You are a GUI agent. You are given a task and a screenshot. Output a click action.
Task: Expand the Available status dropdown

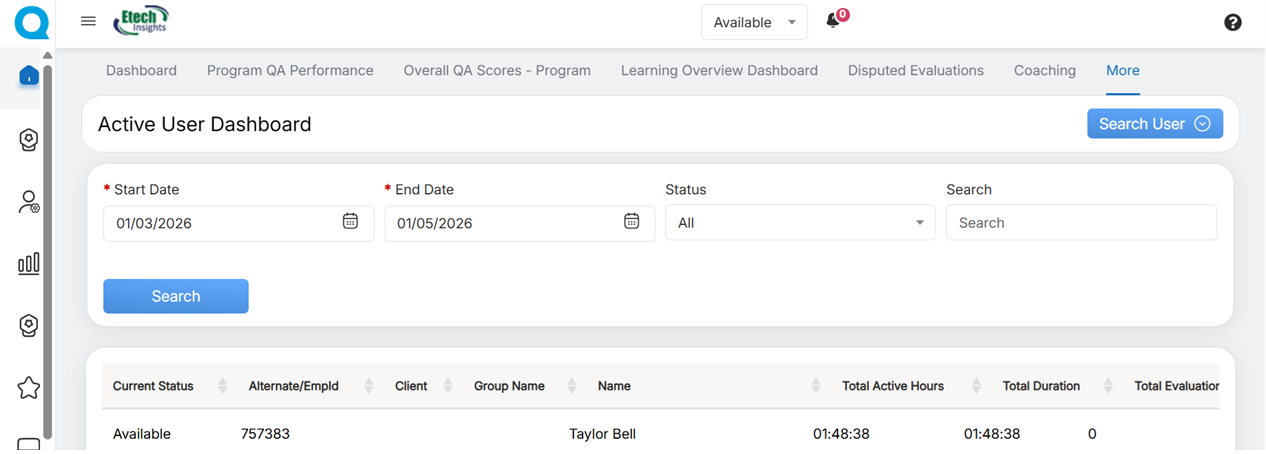coord(754,22)
